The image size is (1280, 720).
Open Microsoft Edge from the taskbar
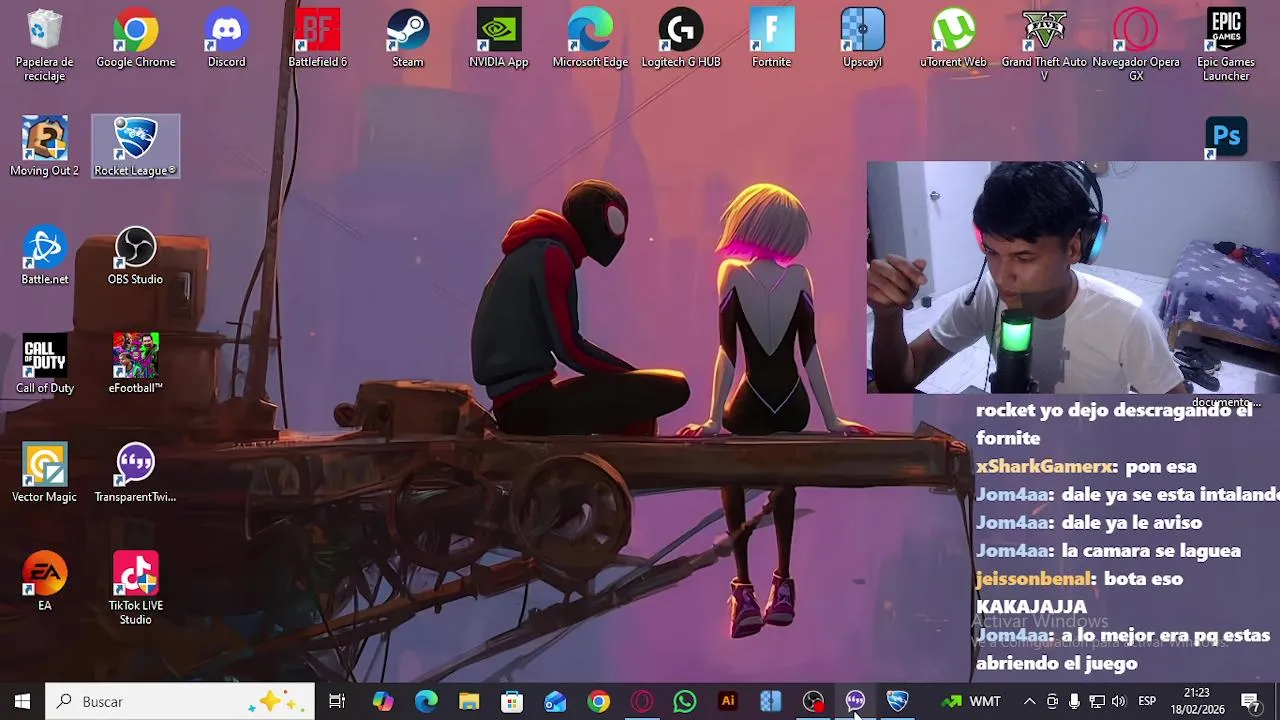click(x=426, y=701)
